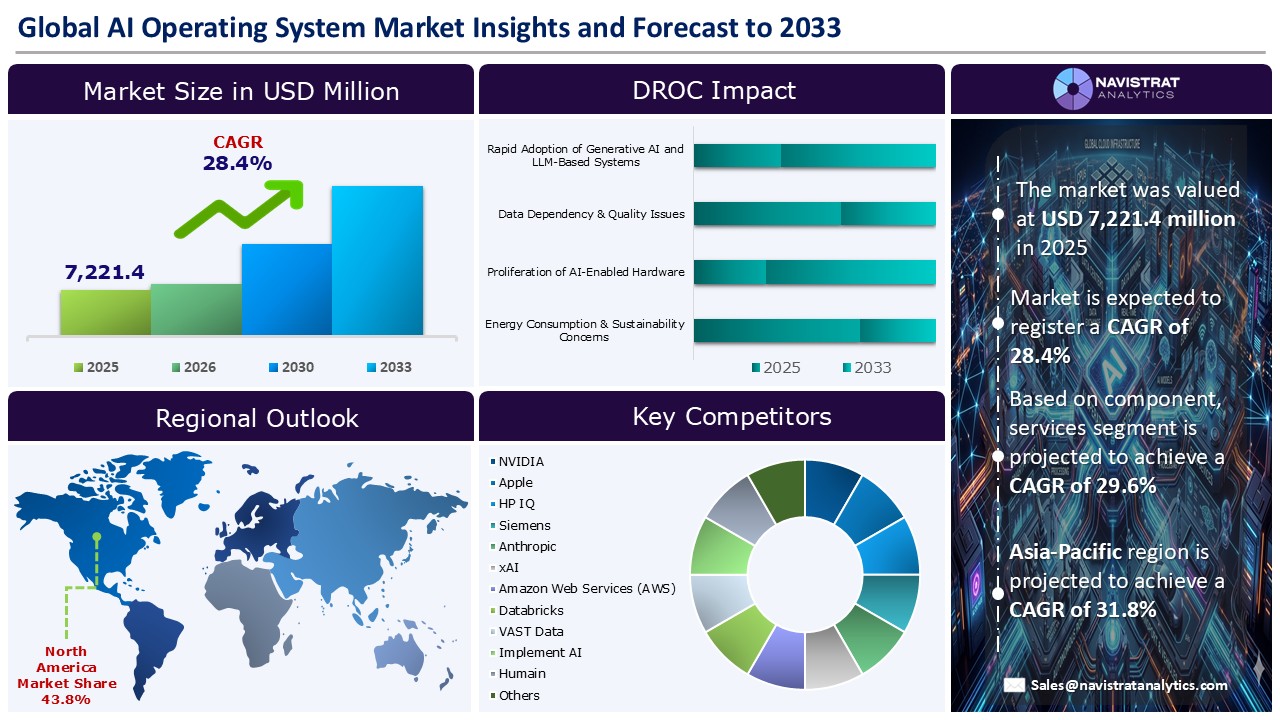The width and height of the screenshot is (1280, 720).
Task: Select the envelope icon beside the sales email
Action: [x=1015, y=685]
